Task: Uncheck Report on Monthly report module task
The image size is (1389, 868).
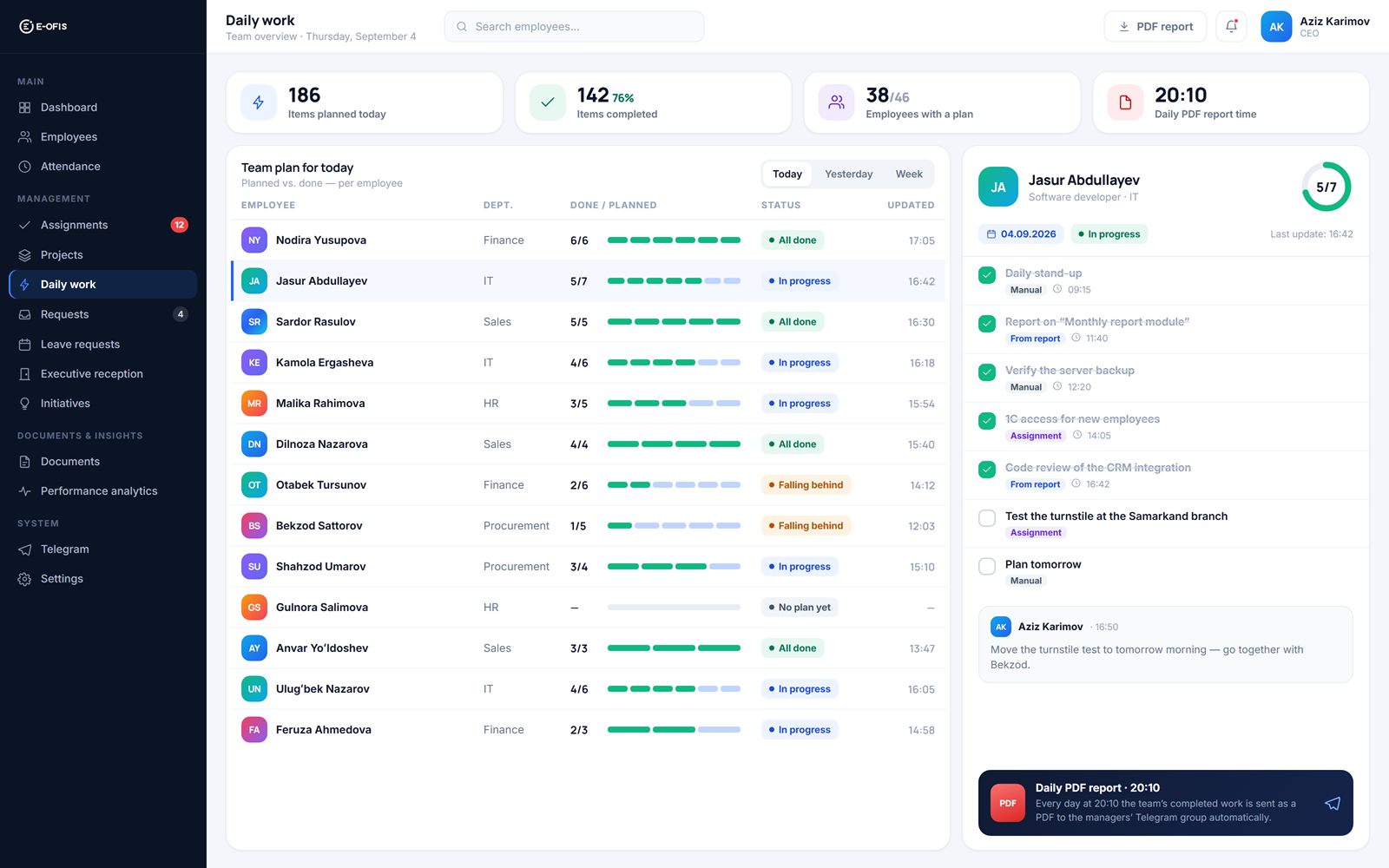Action: coord(987,324)
